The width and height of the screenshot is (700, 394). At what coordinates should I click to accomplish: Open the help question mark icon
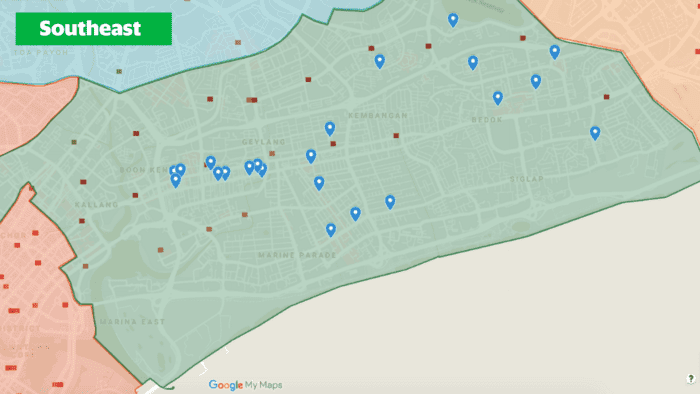691,379
